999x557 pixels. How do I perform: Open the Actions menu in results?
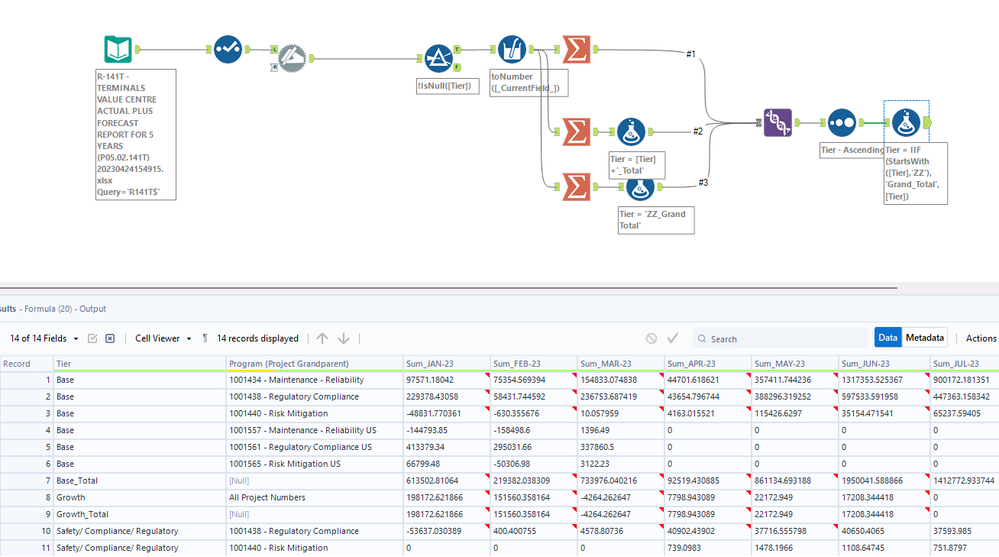pos(981,338)
